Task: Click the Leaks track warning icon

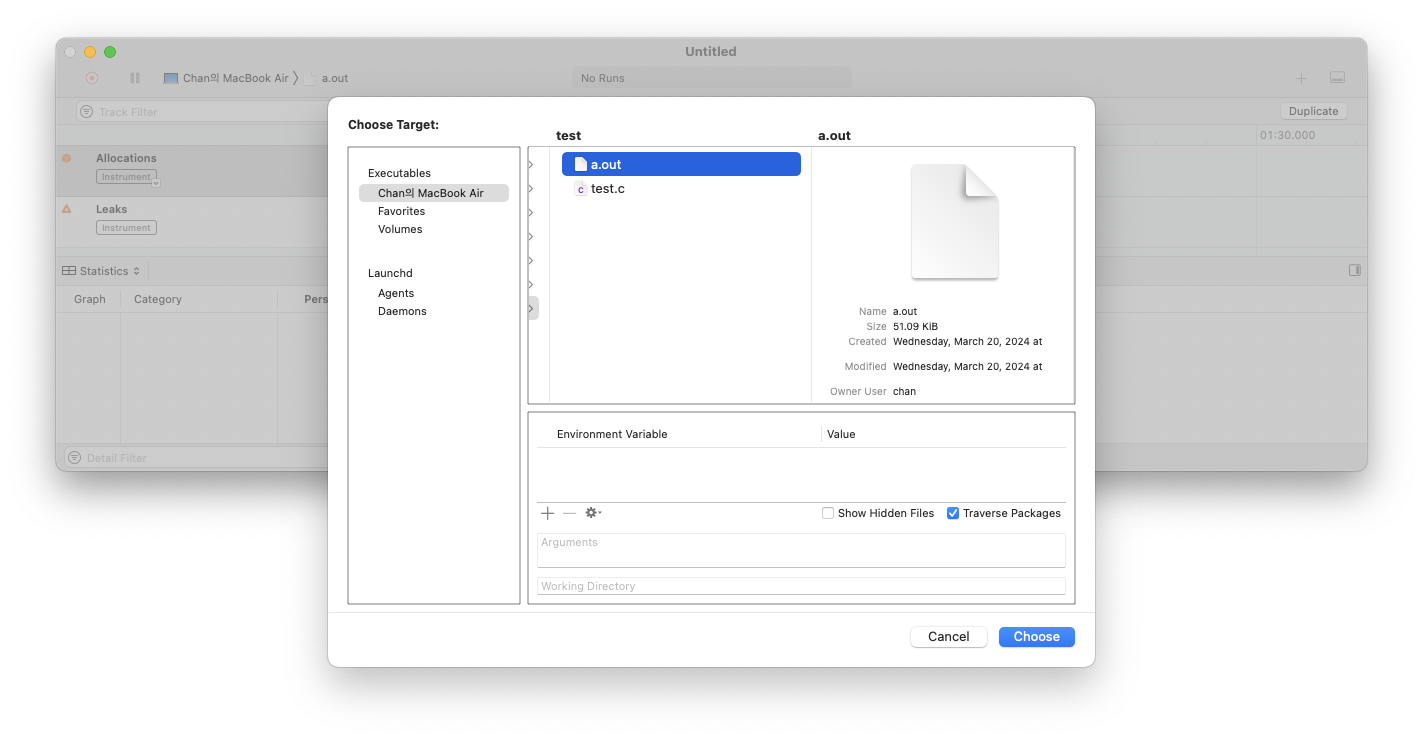Action: coord(67,209)
